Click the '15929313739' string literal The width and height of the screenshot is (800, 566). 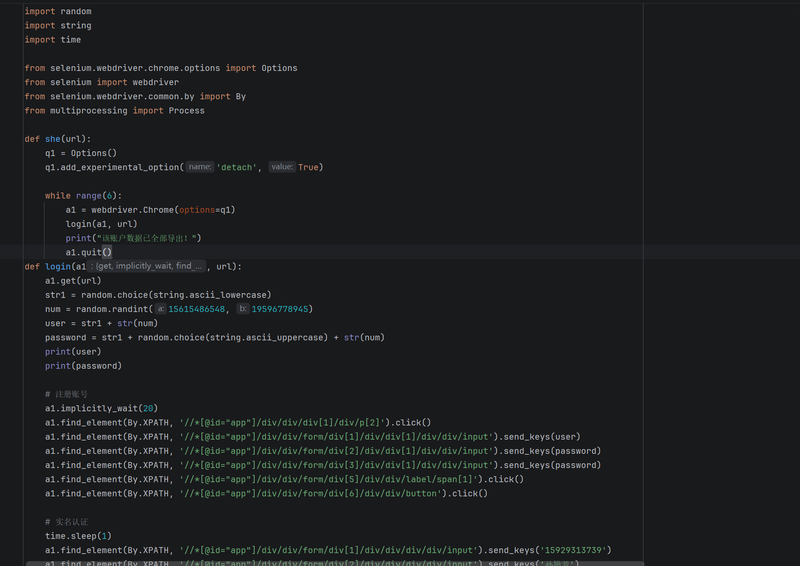coord(573,550)
